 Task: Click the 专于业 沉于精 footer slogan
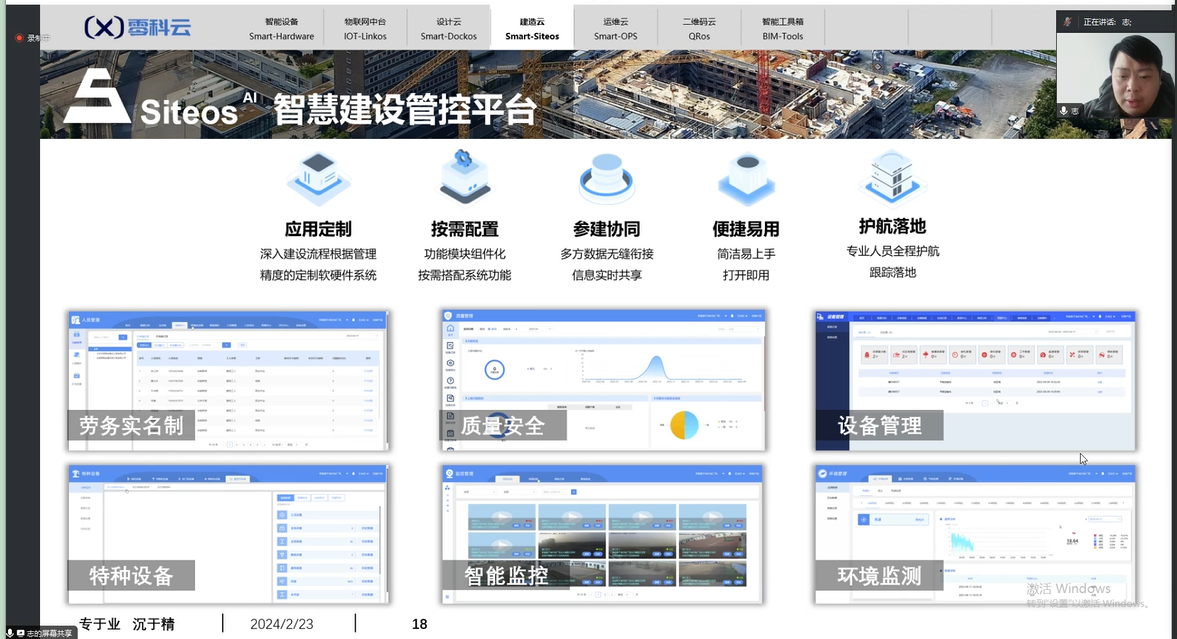click(127, 624)
